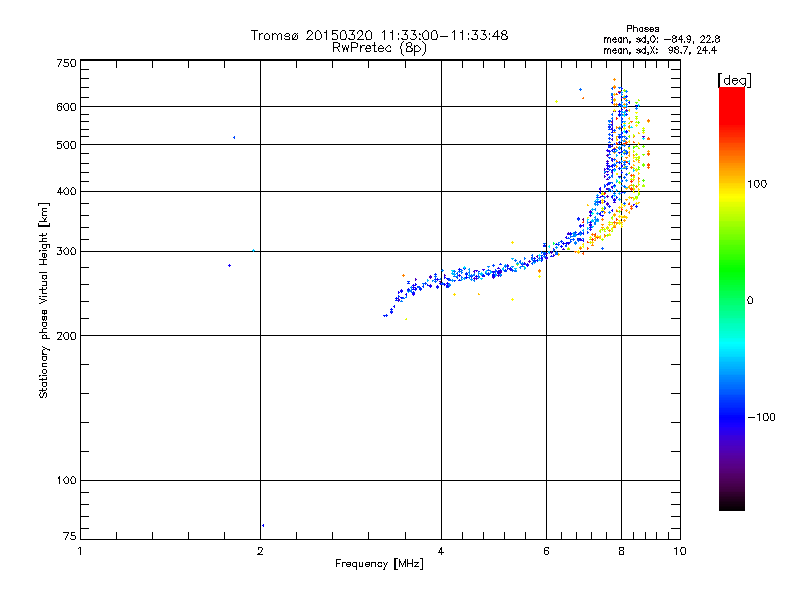Click the 'Frequency [MHz]' axis title
Screen dimensions: 800x600
click(379, 564)
